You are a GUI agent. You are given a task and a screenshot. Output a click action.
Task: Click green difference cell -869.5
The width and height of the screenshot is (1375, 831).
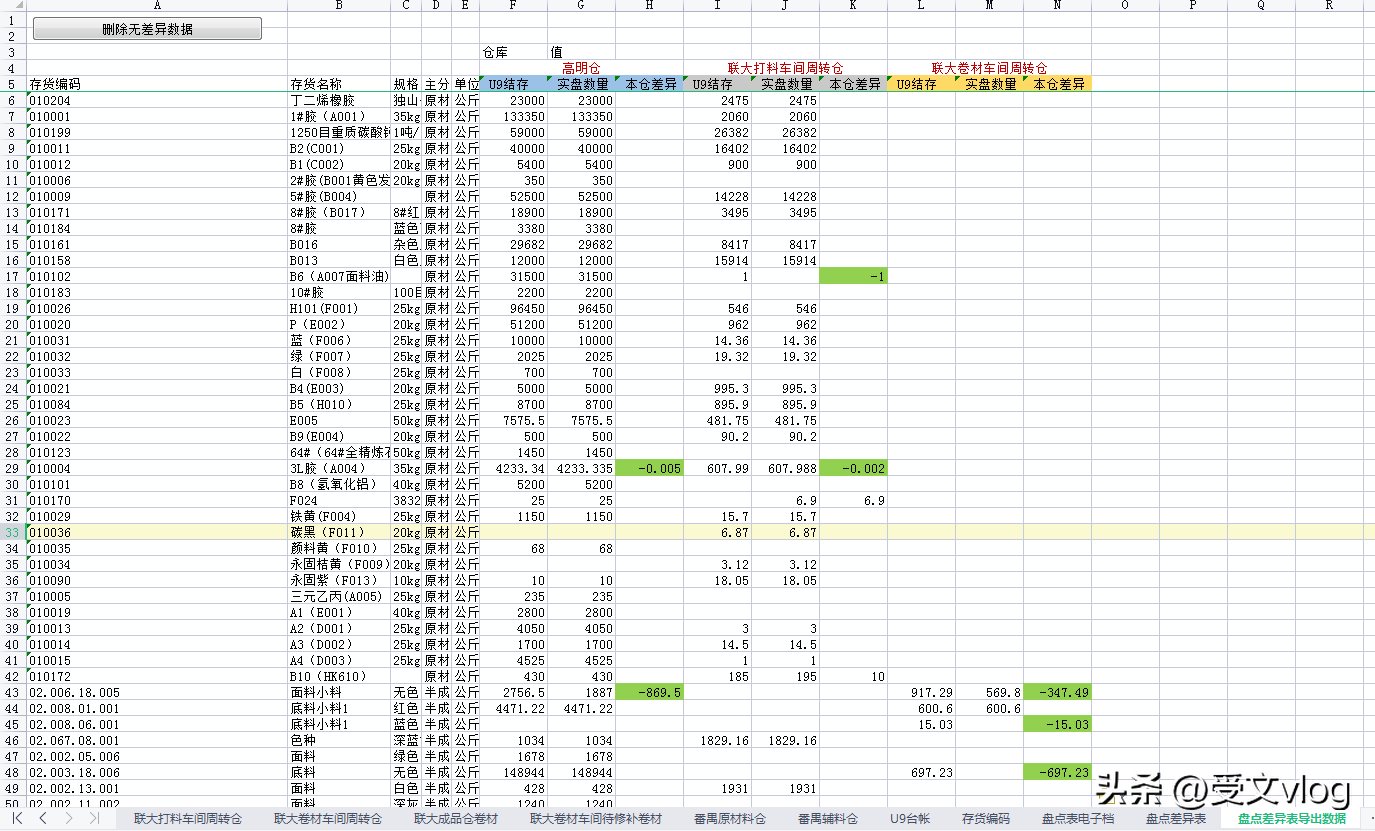[x=649, y=692]
